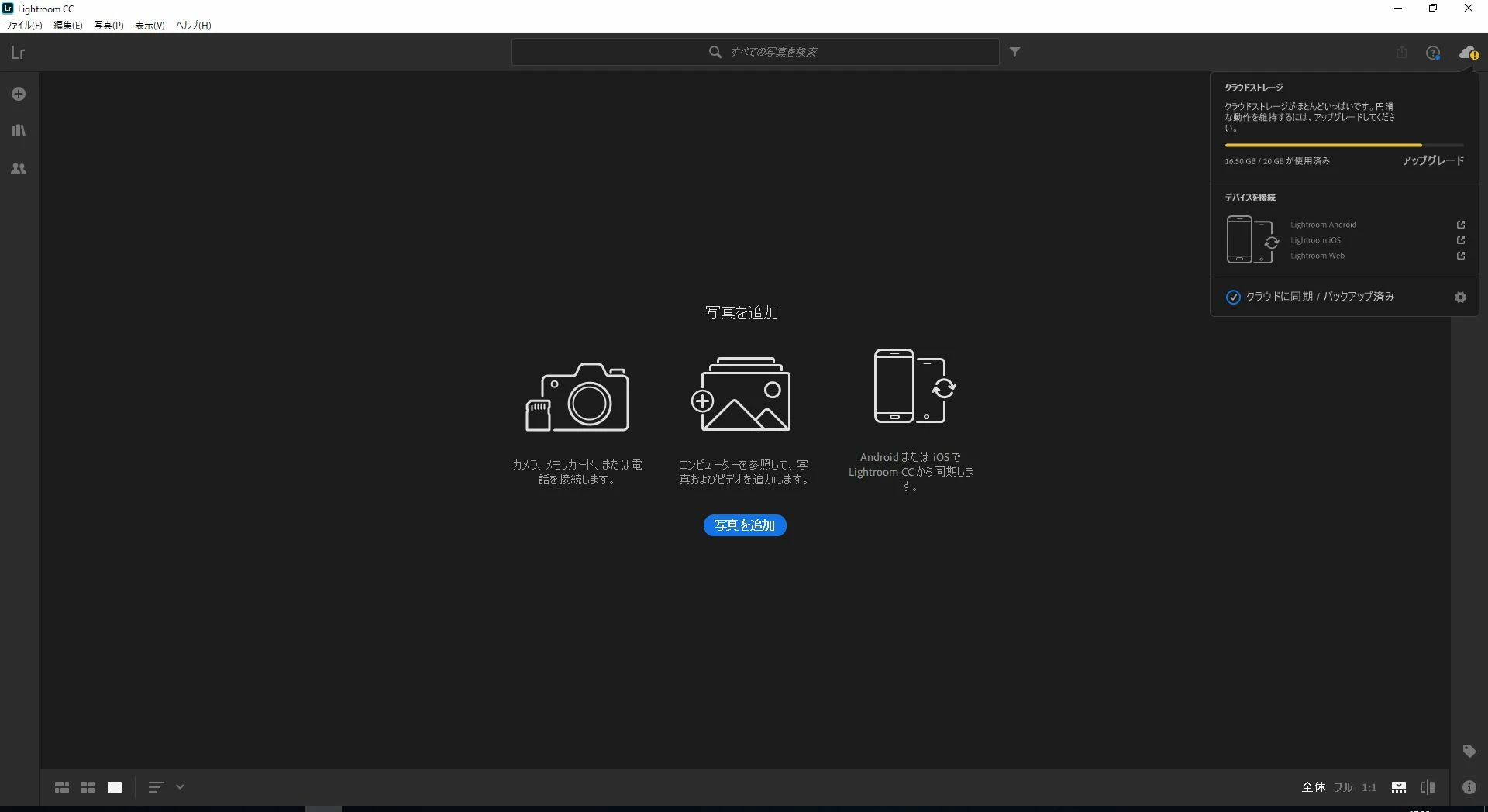Open the 編集(E) menu
This screenshot has width=1488, height=812.
(67, 25)
